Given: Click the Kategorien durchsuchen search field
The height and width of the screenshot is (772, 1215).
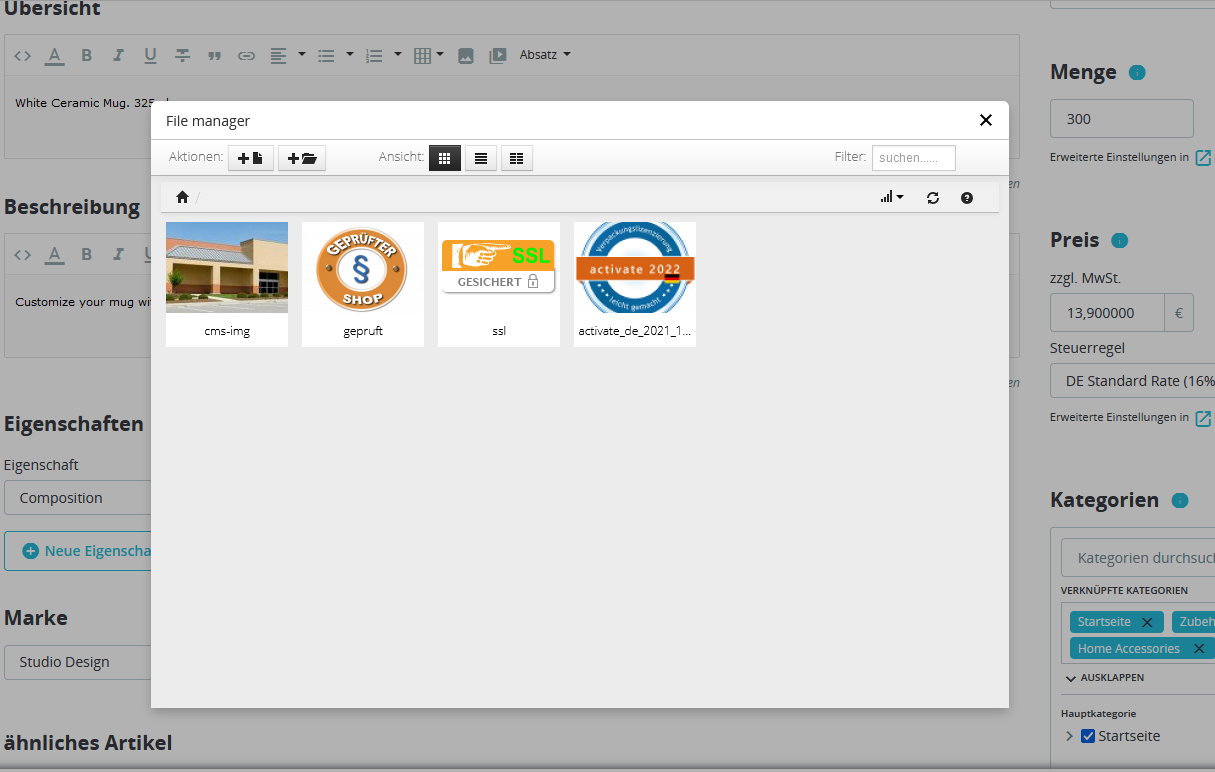Looking at the screenshot, I should pos(1138,558).
